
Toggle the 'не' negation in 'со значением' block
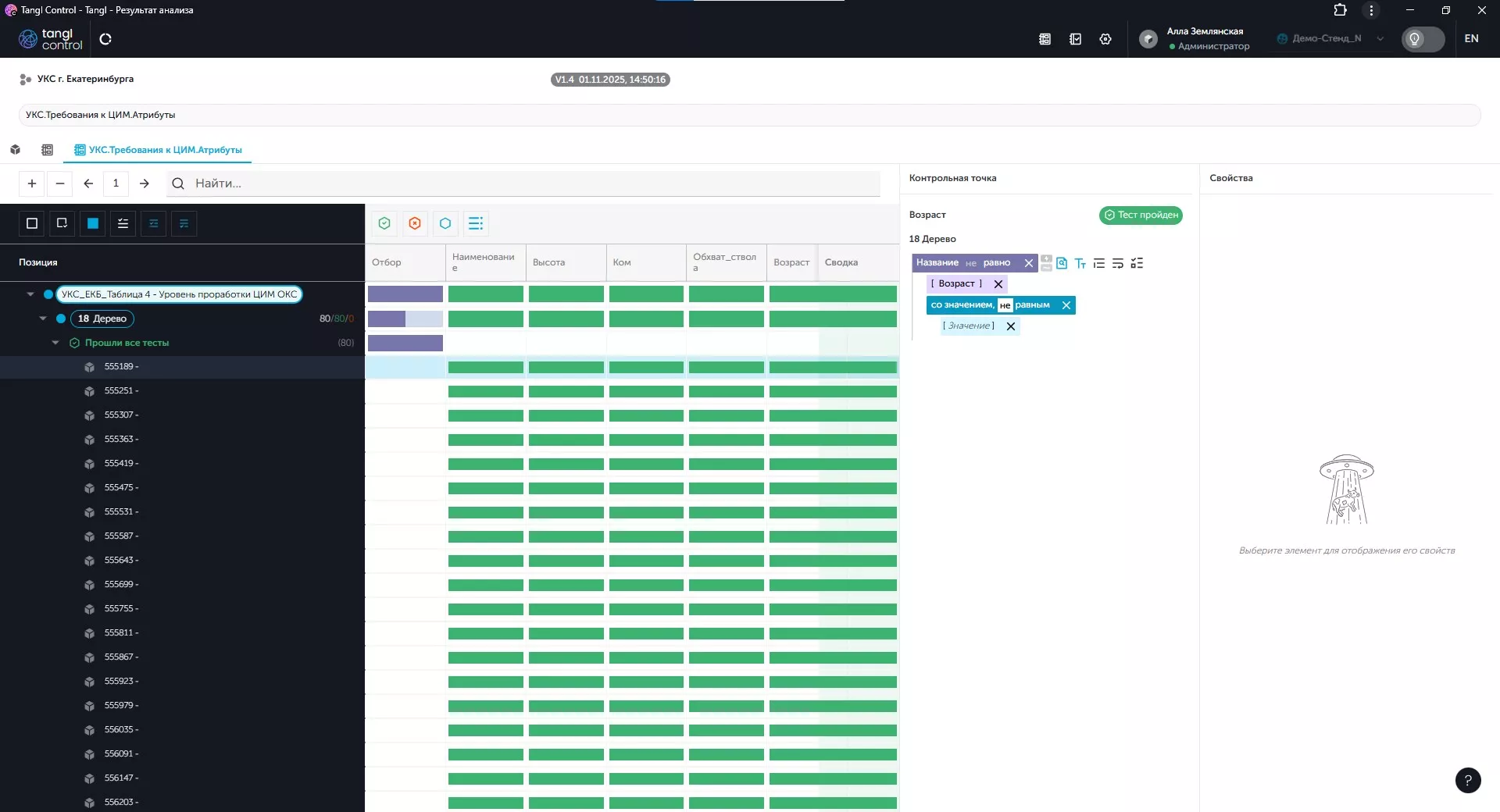point(1005,305)
